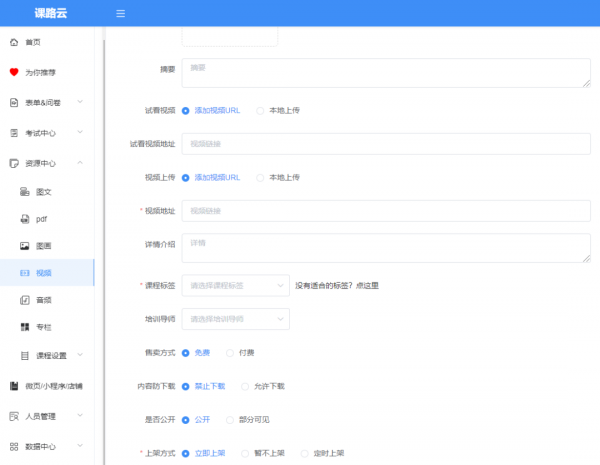The width and height of the screenshot is (600, 465).
Task: Toggle the hamburger menu icon
Action: (x=121, y=14)
